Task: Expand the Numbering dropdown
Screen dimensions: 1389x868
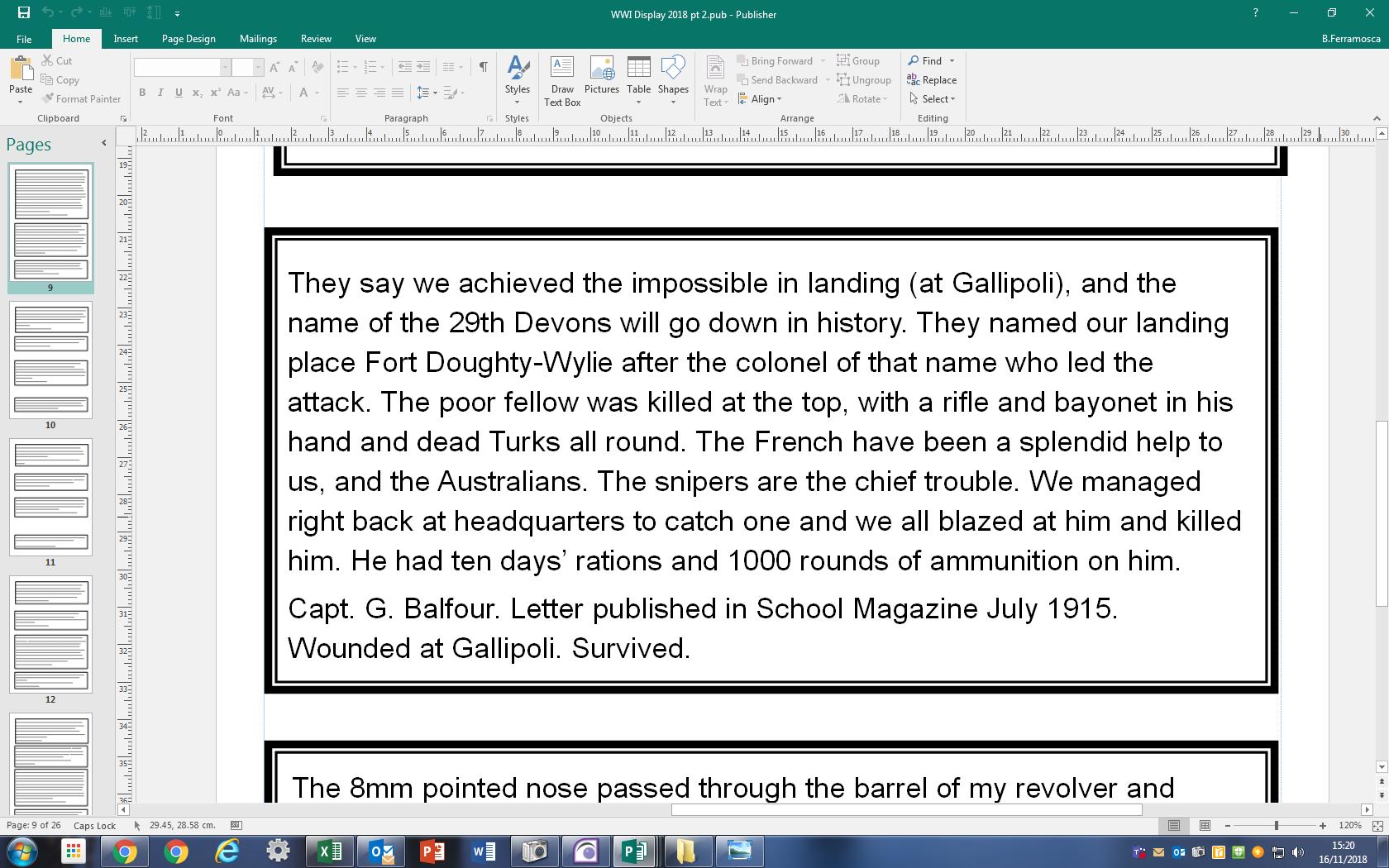Action: click(382, 67)
